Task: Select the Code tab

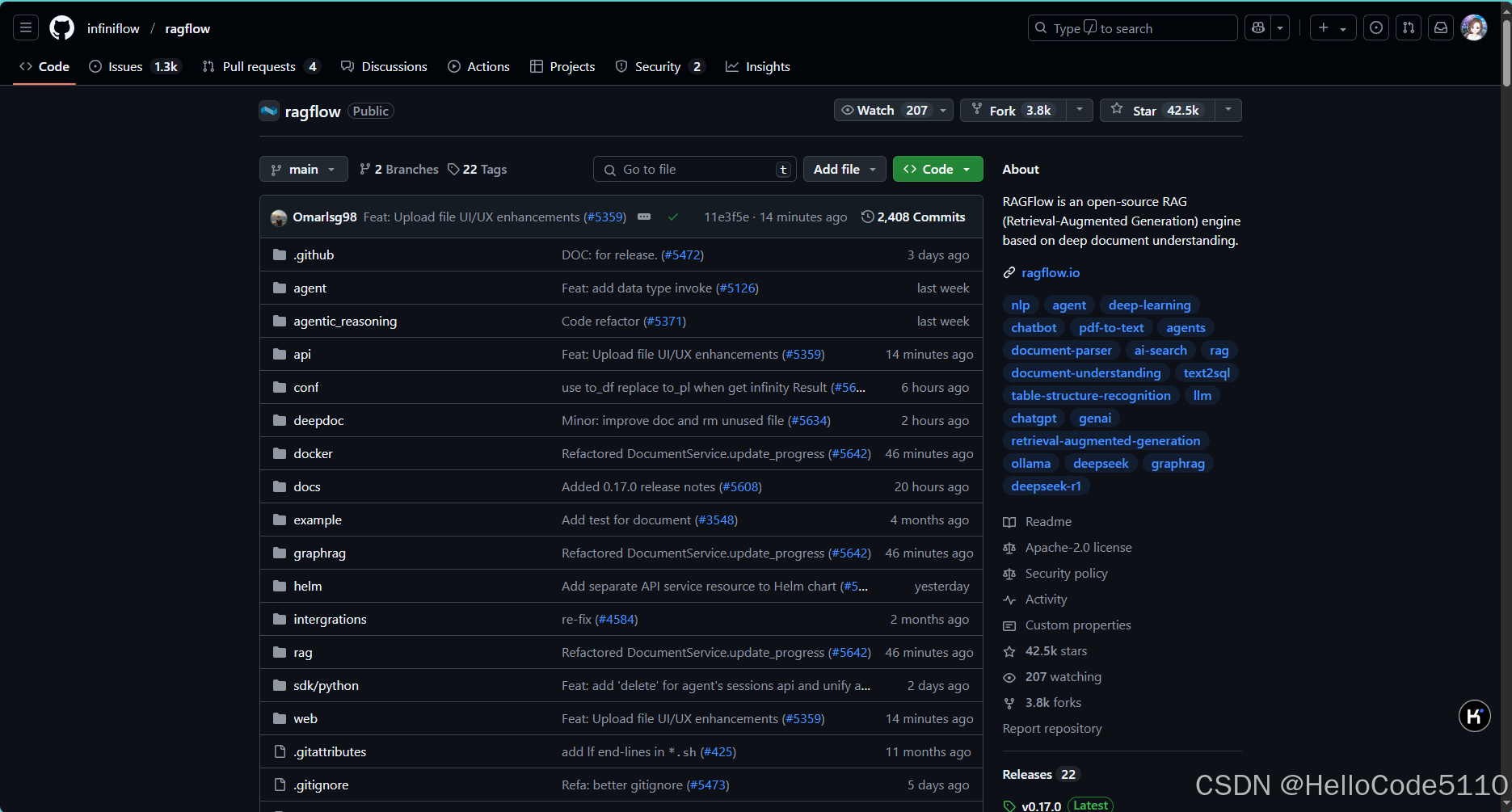Action: (44, 66)
